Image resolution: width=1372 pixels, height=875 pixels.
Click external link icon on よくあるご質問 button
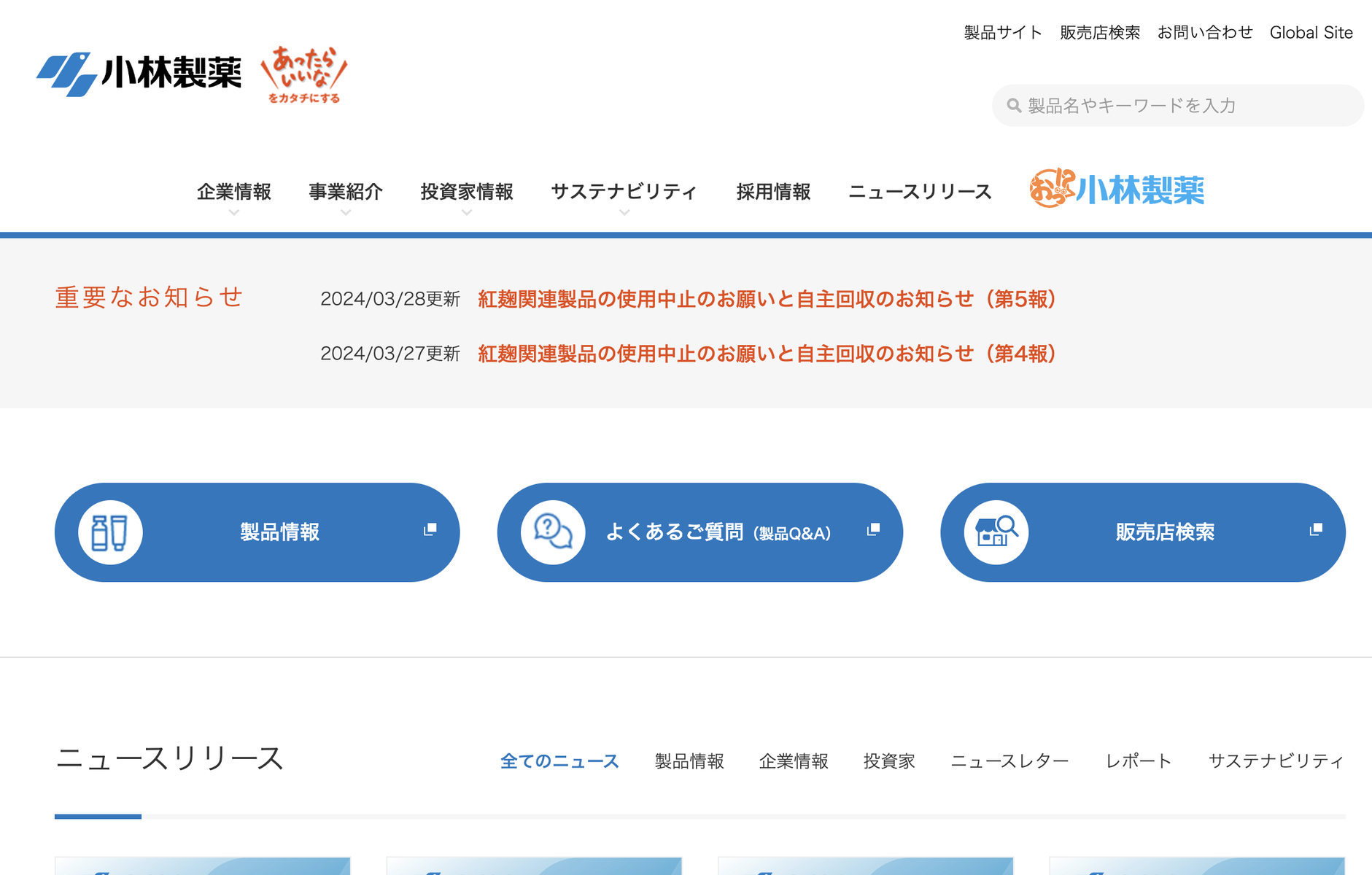point(873,529)
